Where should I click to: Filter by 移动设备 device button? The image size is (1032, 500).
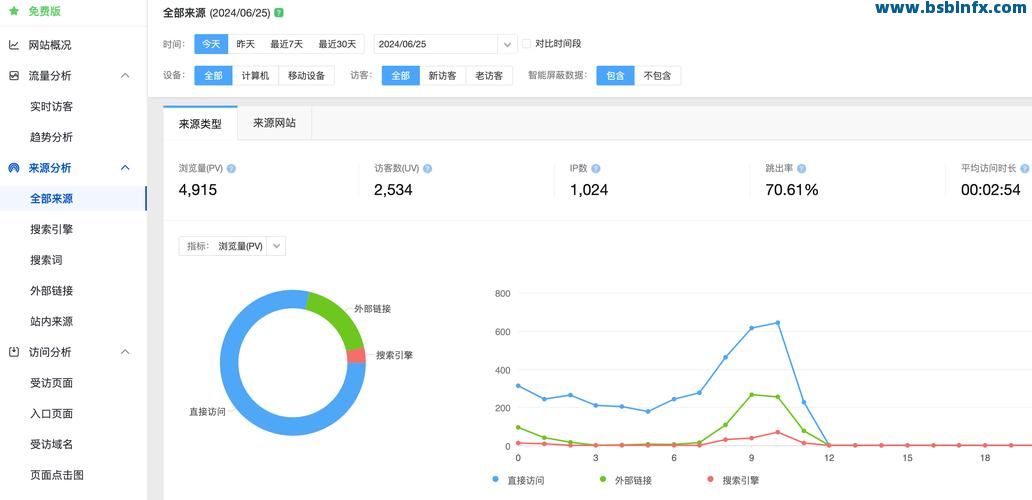point(306,76)
